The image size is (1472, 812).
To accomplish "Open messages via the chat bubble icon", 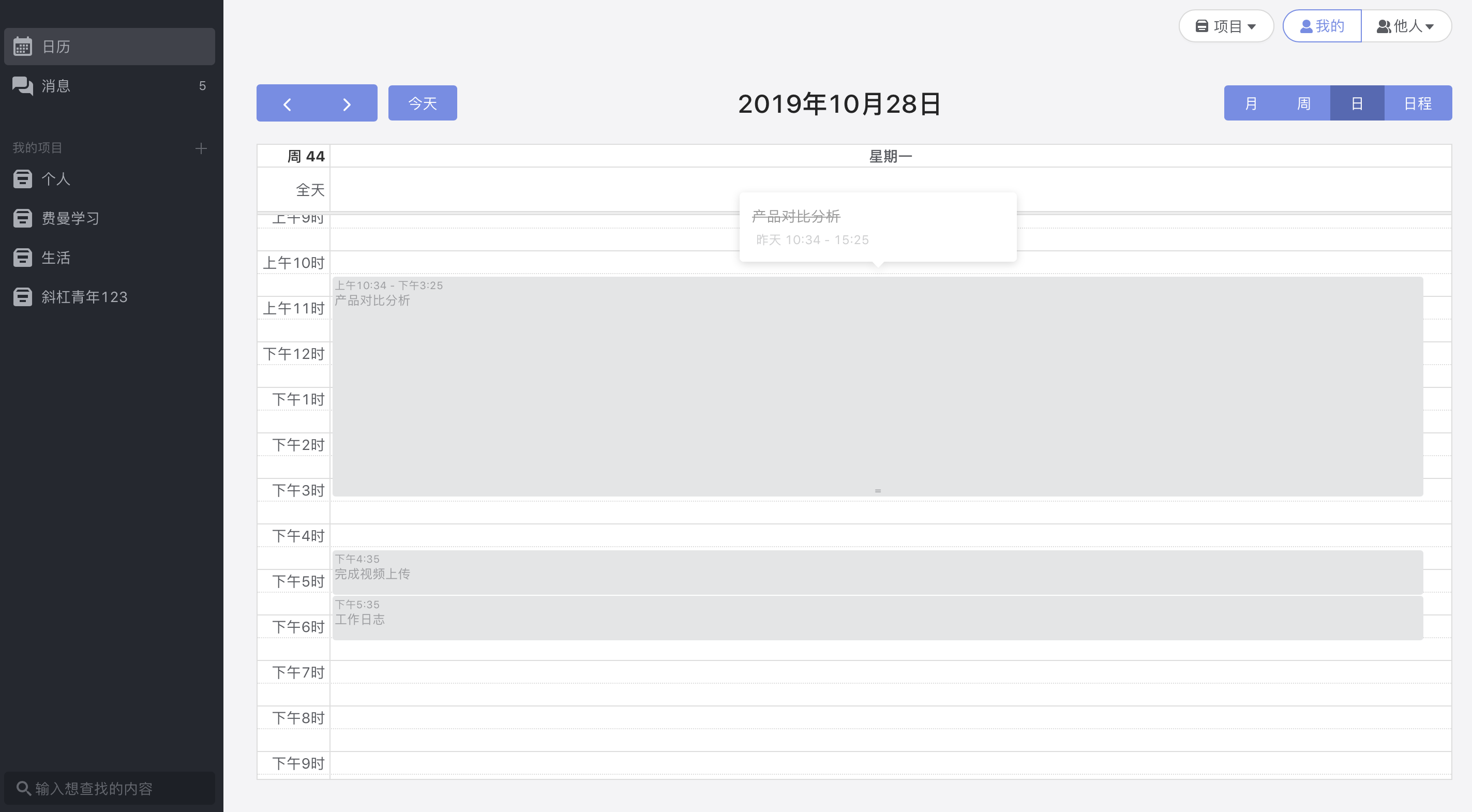I will coord(22,86).
